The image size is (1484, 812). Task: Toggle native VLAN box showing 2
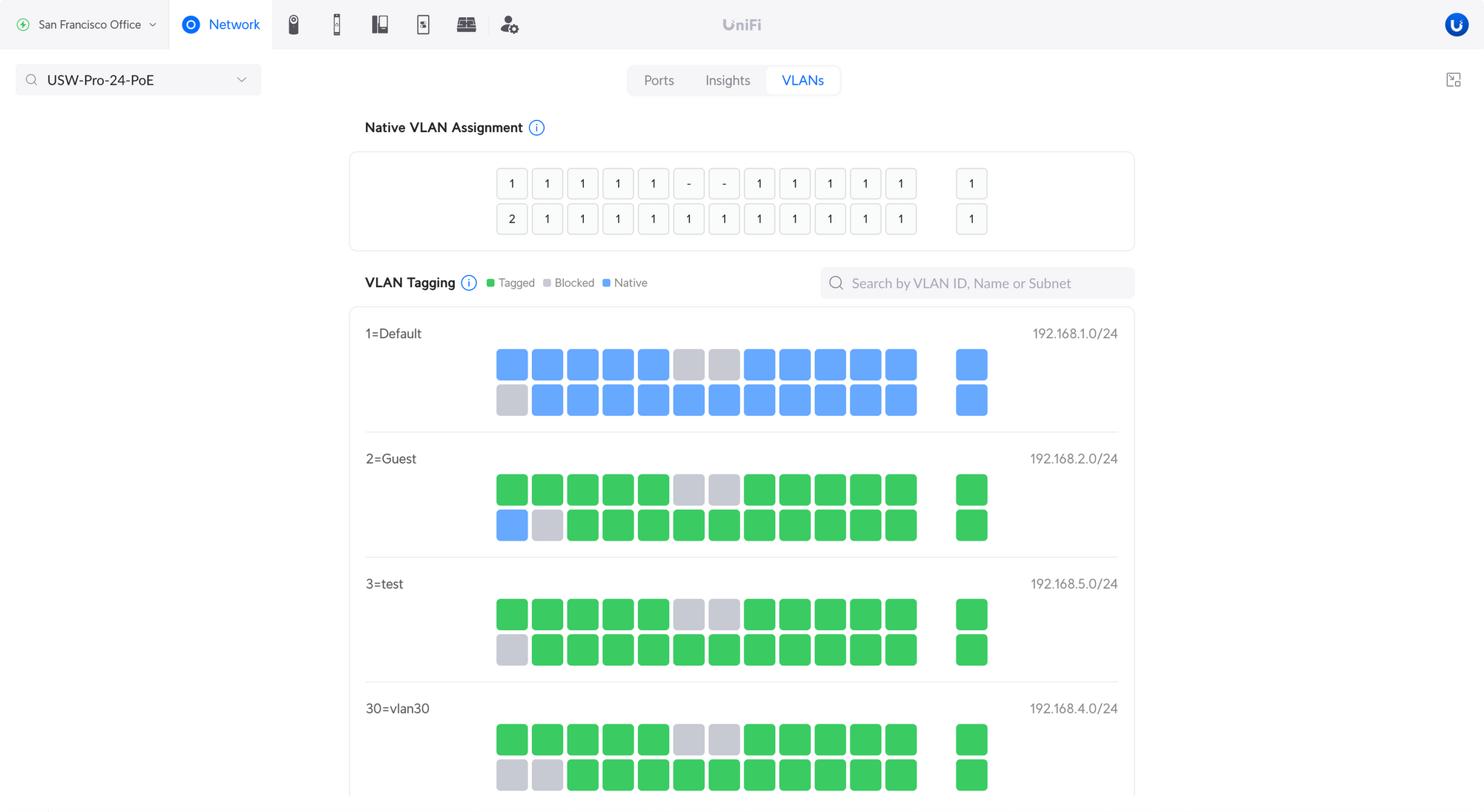[x=512, y=219]
